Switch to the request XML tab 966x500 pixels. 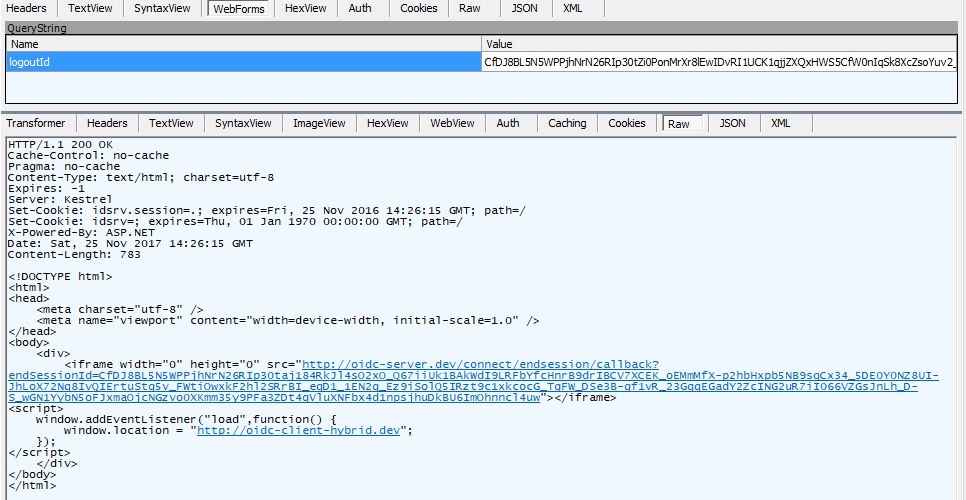pos(575,9)
